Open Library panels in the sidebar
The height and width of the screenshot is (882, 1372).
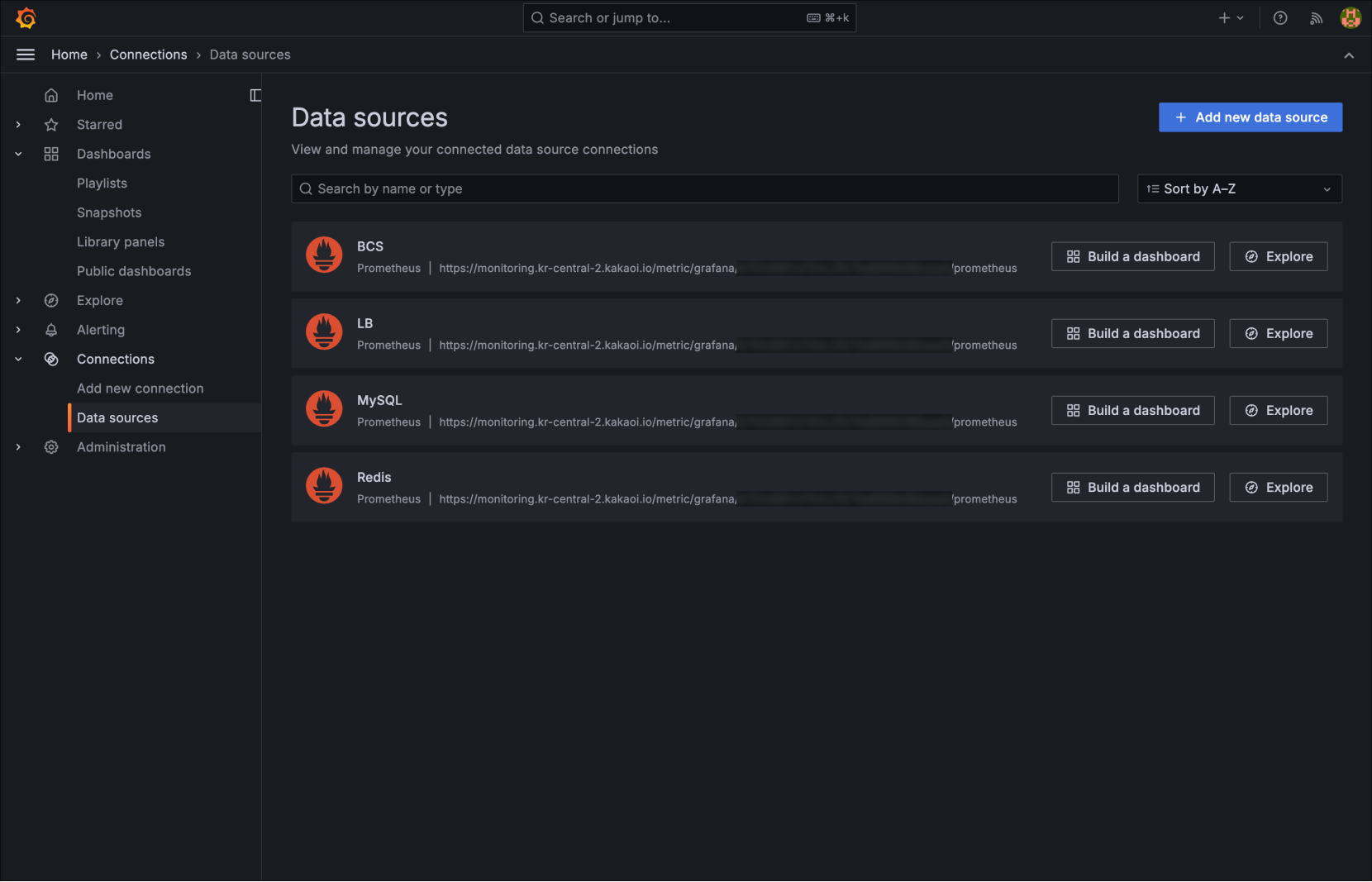[121, 242]
